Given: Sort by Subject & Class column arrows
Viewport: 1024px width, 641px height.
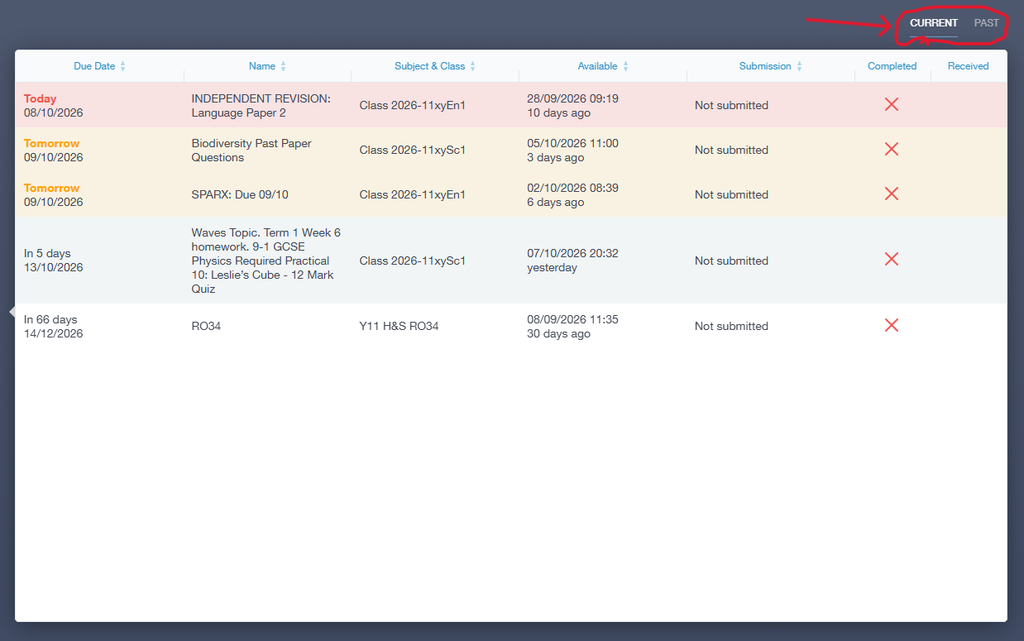Looking at the screenshot, I should pos(473,66).
